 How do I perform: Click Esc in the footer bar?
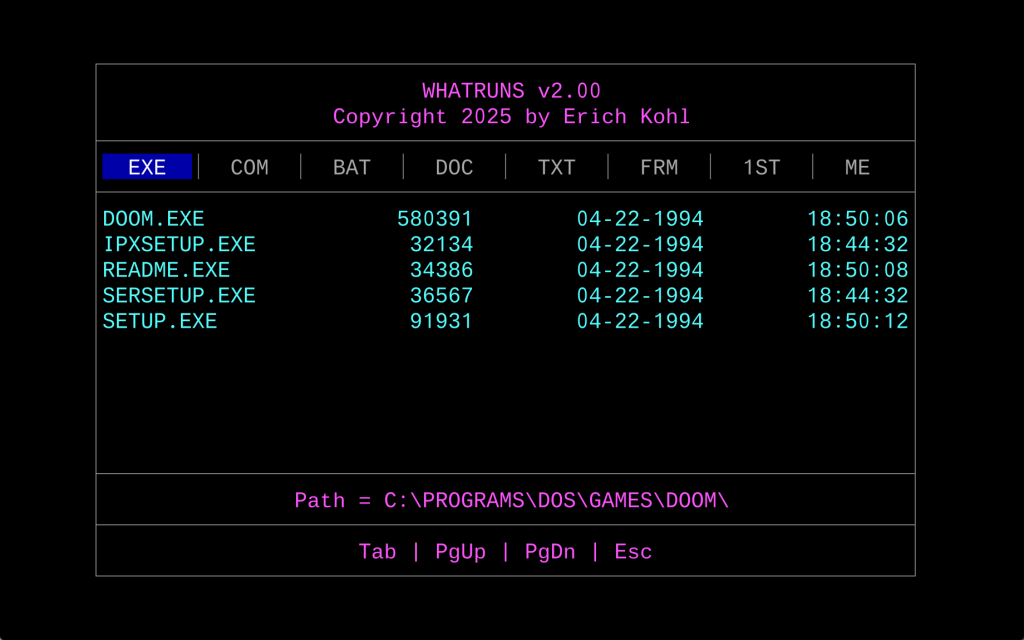633,552
